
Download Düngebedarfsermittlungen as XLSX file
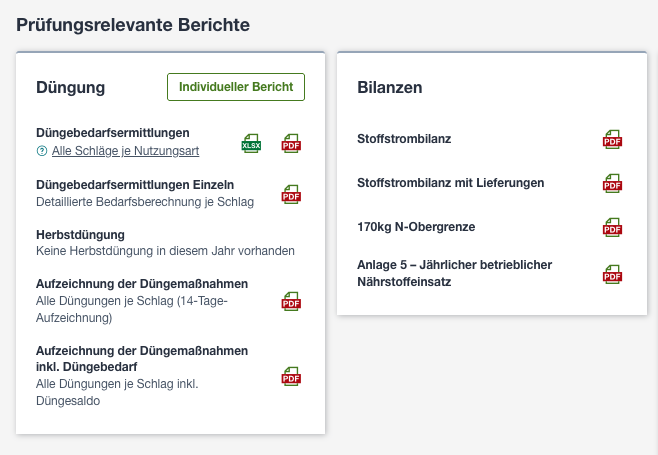[x=251, y=144]
